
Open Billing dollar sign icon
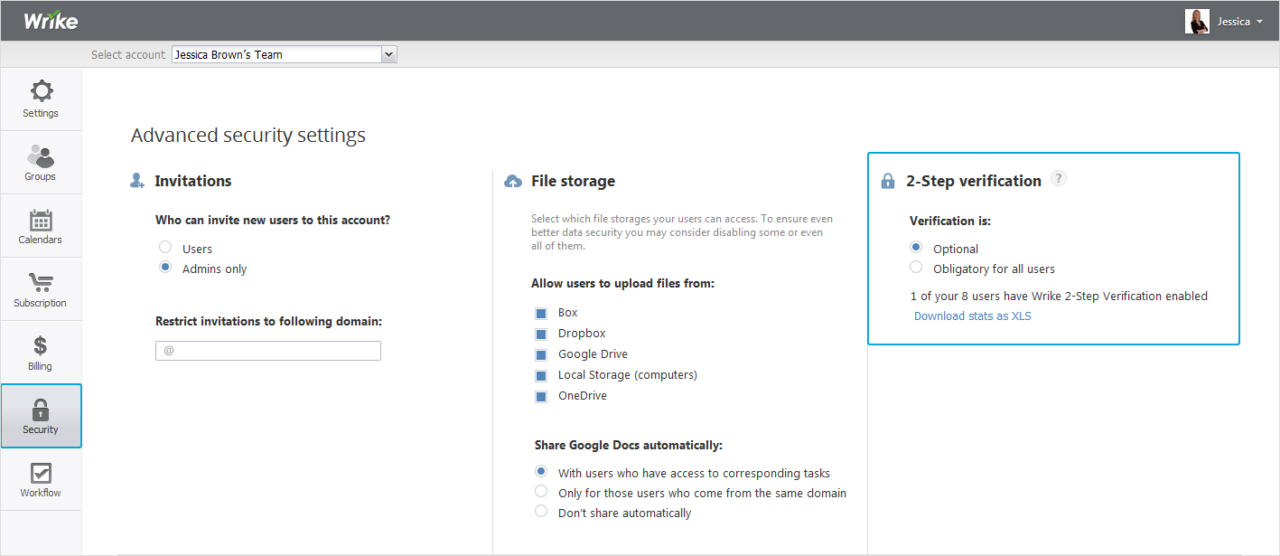41,346
